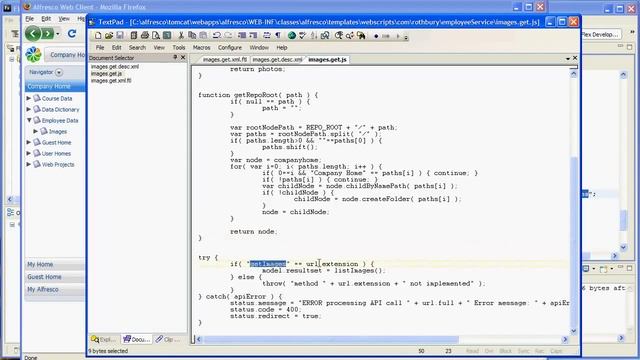Open Print Preview from the toolbar
Viewport: 640px width, 360px height.
tap(156, 36)
